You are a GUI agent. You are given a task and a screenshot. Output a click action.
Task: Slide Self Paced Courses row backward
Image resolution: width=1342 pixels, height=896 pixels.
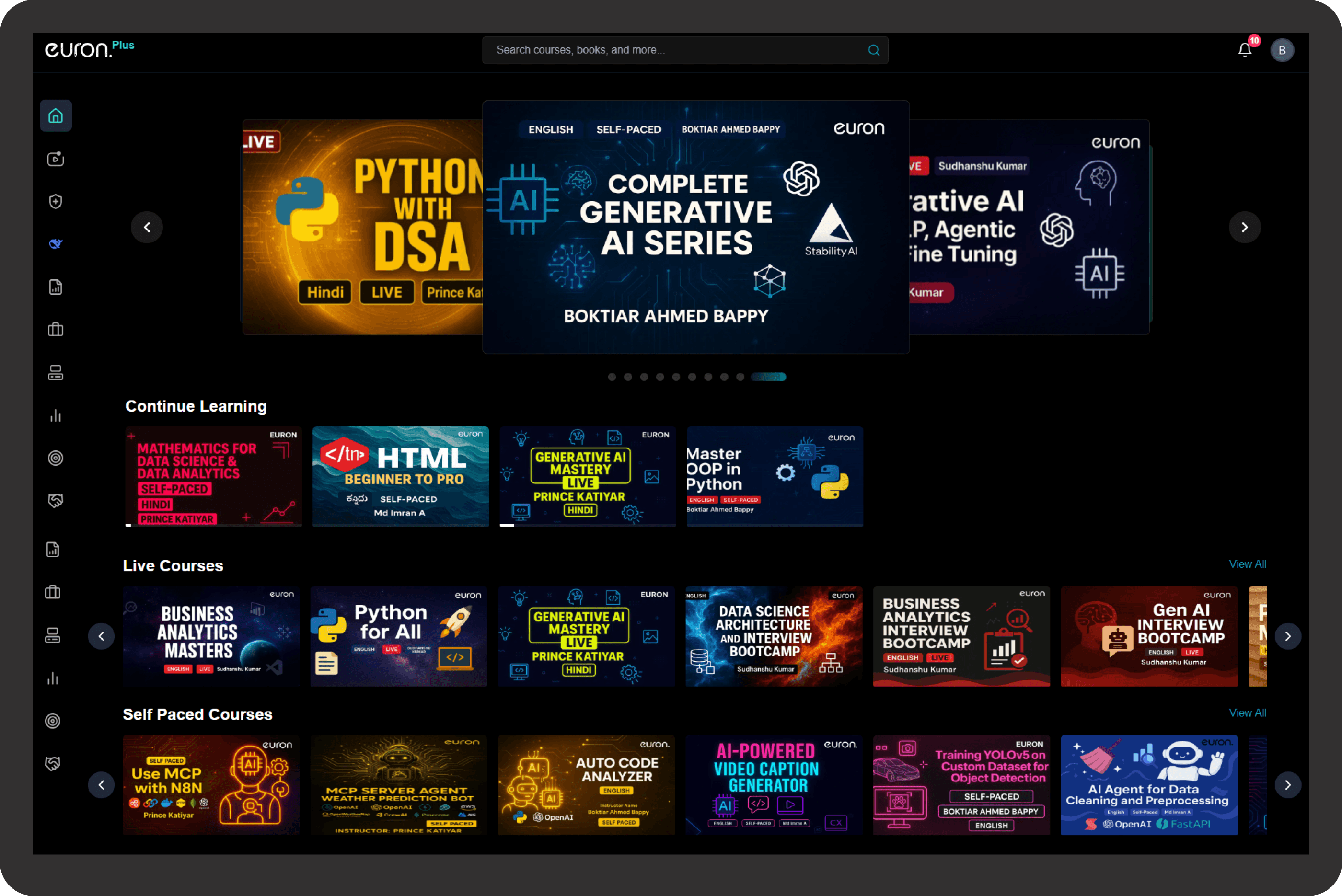coord(101,785)
